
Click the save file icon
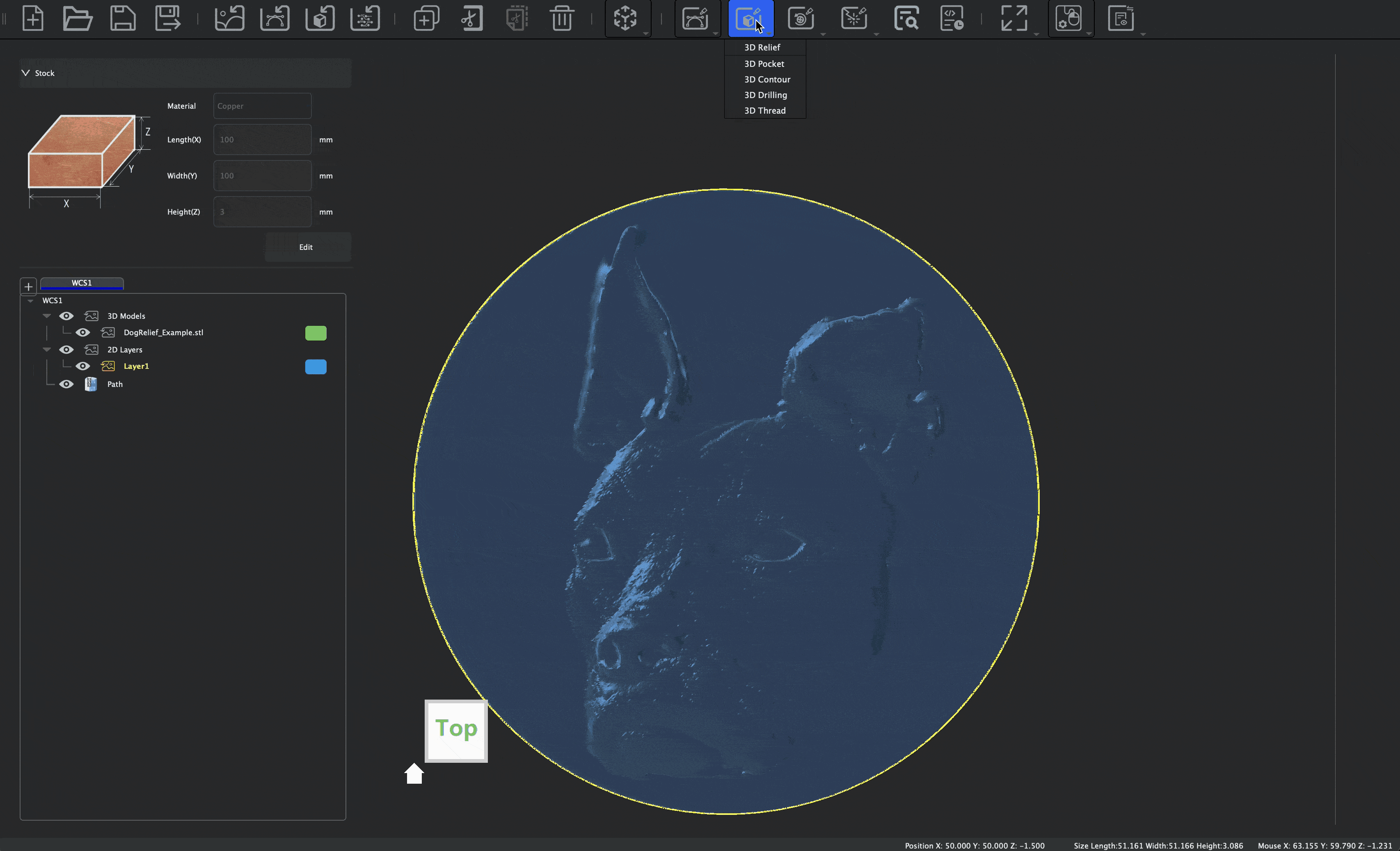[x=123, y=18]
